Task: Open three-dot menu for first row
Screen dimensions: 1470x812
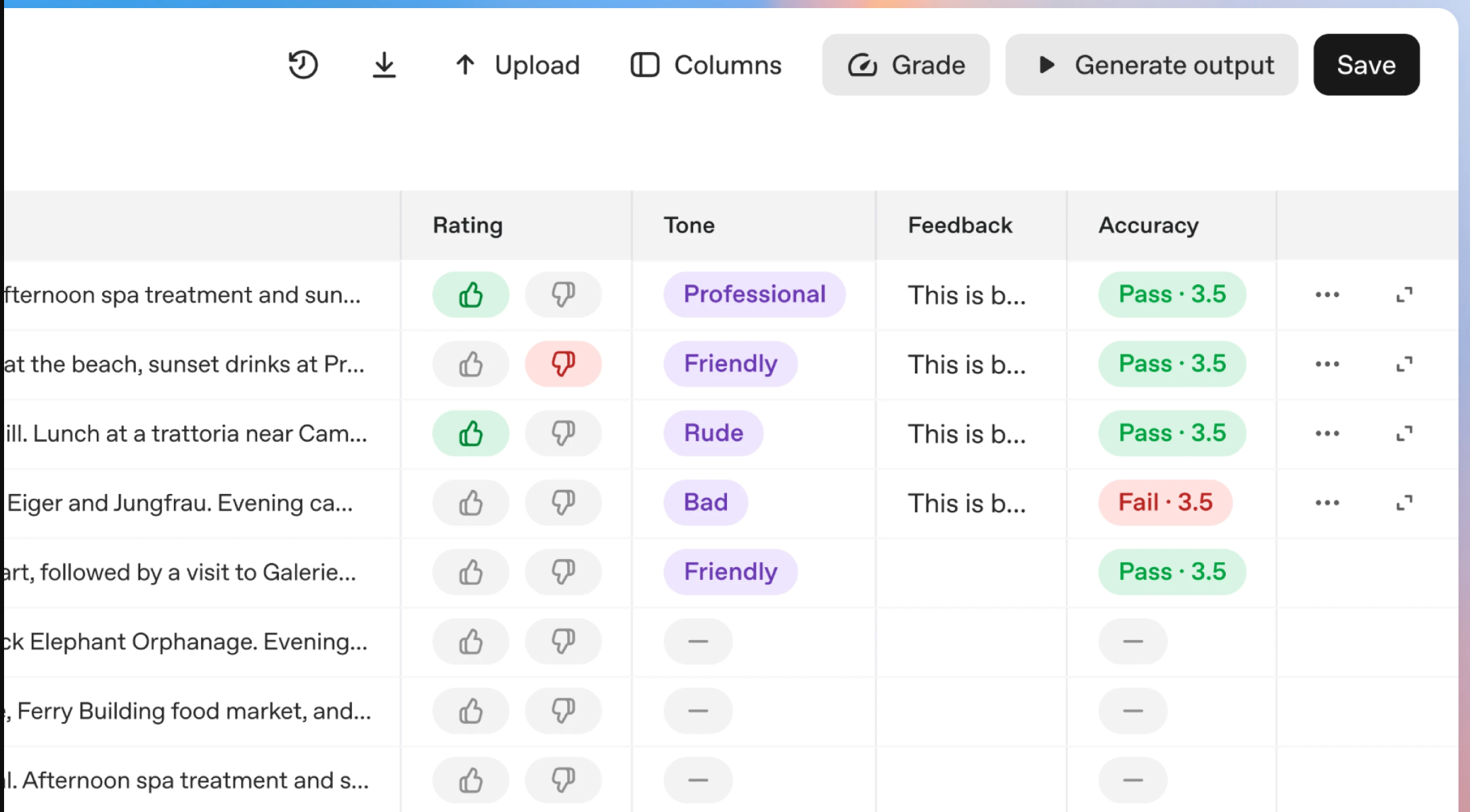Action: pos(1327,295)
